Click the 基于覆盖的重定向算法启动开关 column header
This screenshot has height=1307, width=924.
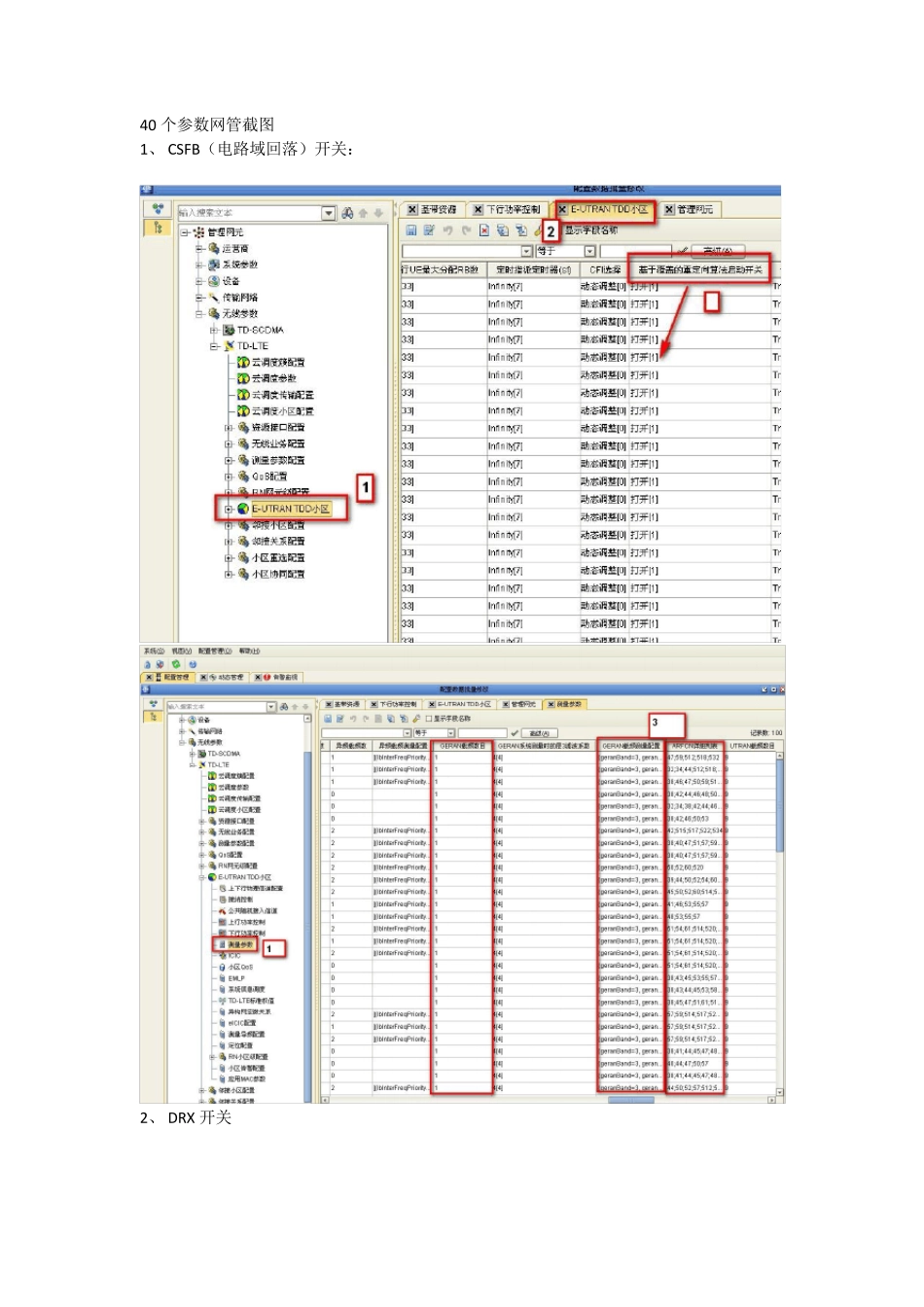699,269
